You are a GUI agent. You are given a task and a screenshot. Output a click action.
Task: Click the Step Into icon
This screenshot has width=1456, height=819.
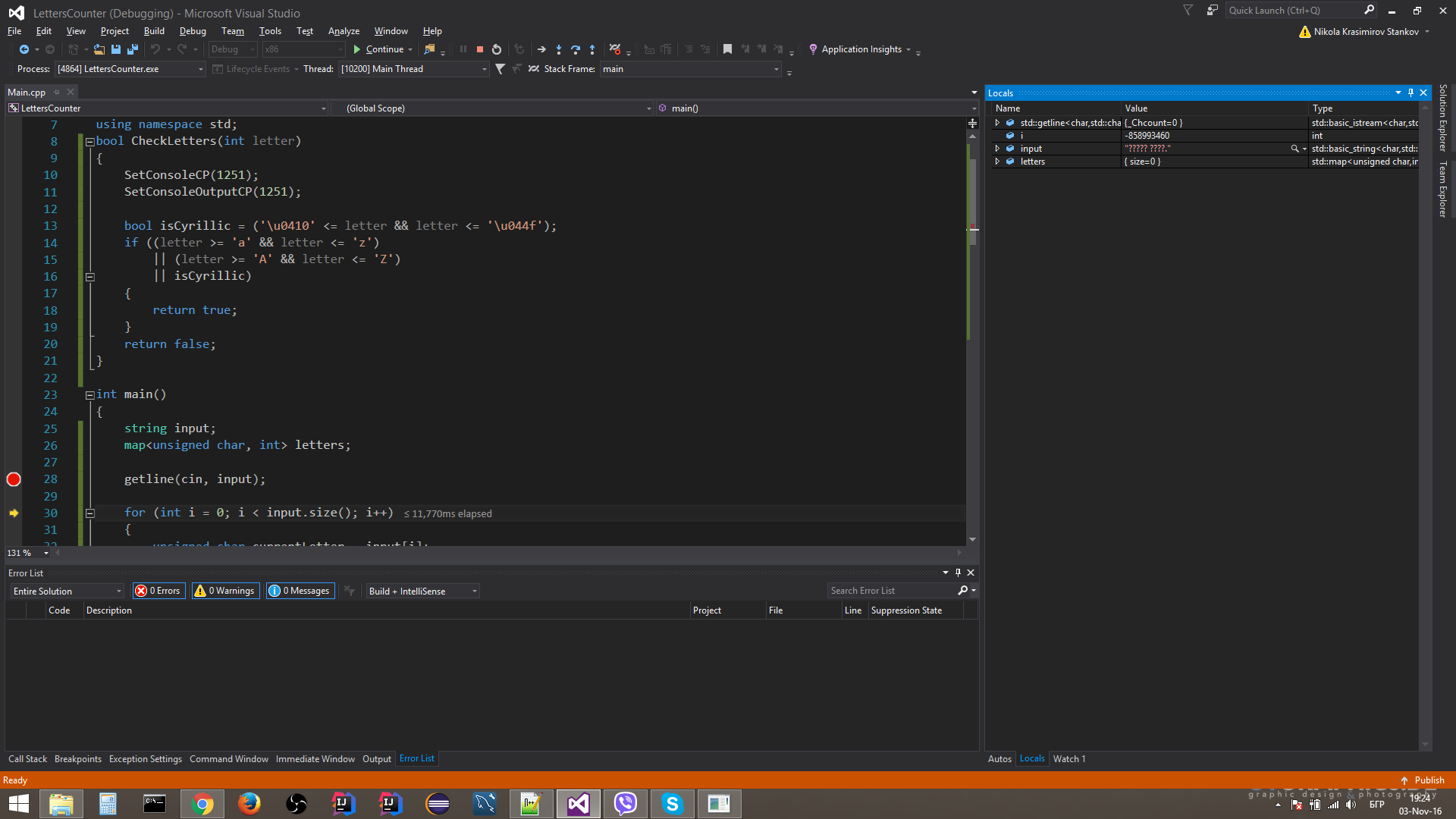pos(559,49)
